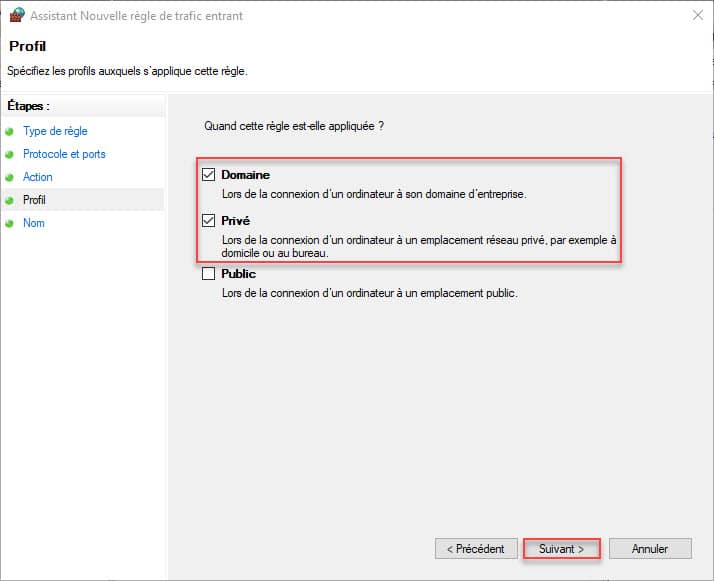Screen dimensions: 714x581
Task: Cancel wizard with Annuler button
Action: click(650, 549)
